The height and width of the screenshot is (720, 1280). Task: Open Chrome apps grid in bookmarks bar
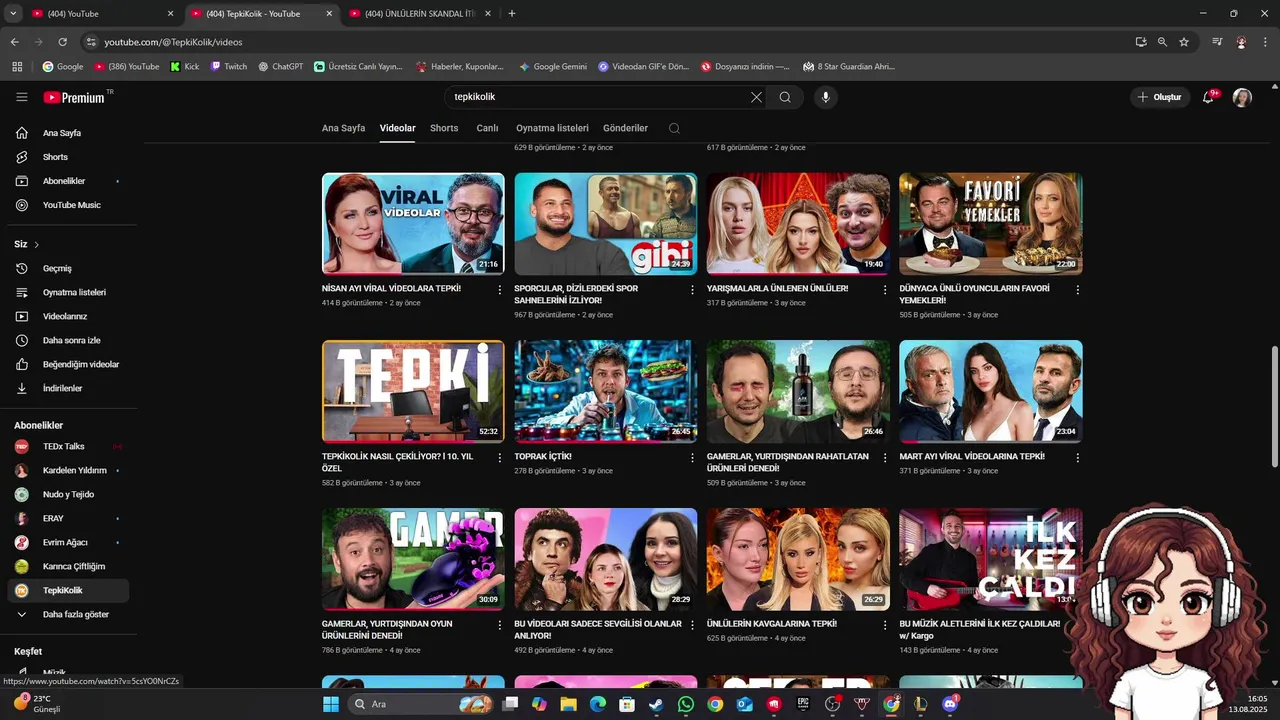(x=17, y=66)
